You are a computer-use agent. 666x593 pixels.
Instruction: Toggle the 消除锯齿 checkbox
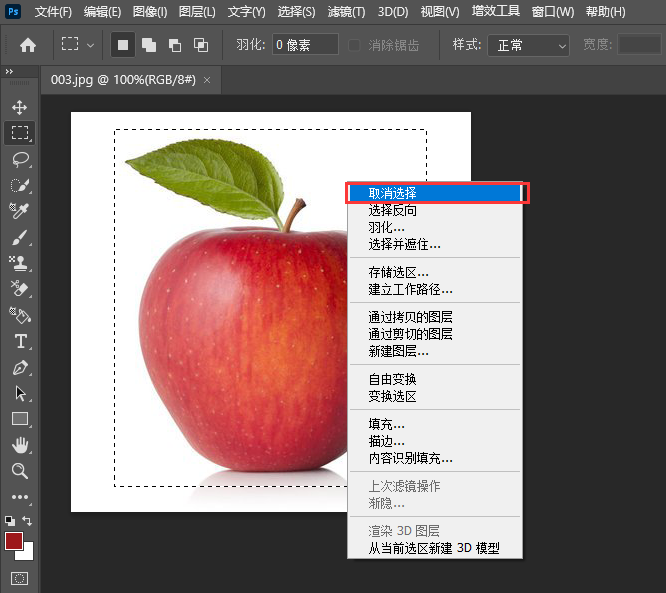pos(353,45)
